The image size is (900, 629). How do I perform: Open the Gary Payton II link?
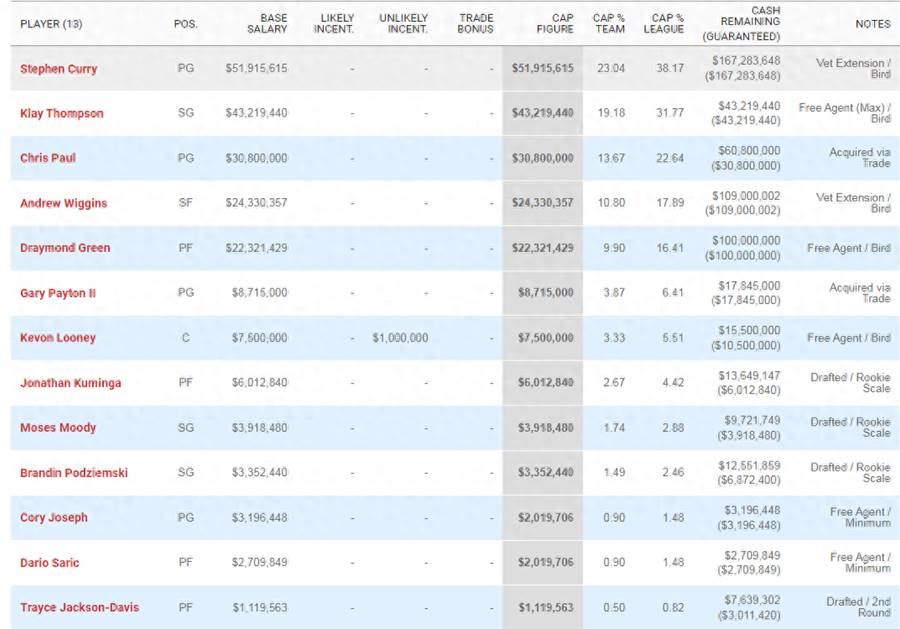click(x=58, y=293)
